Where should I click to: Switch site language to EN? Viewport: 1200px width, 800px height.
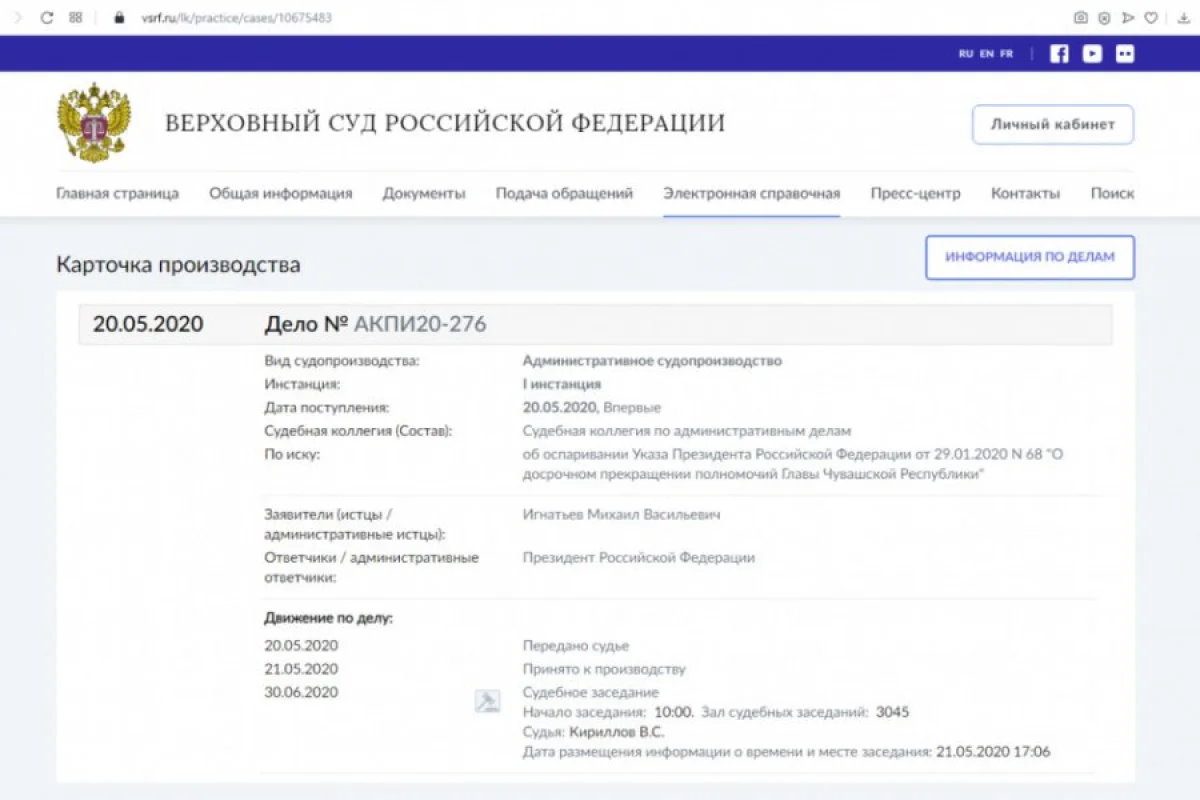[986, 54]
